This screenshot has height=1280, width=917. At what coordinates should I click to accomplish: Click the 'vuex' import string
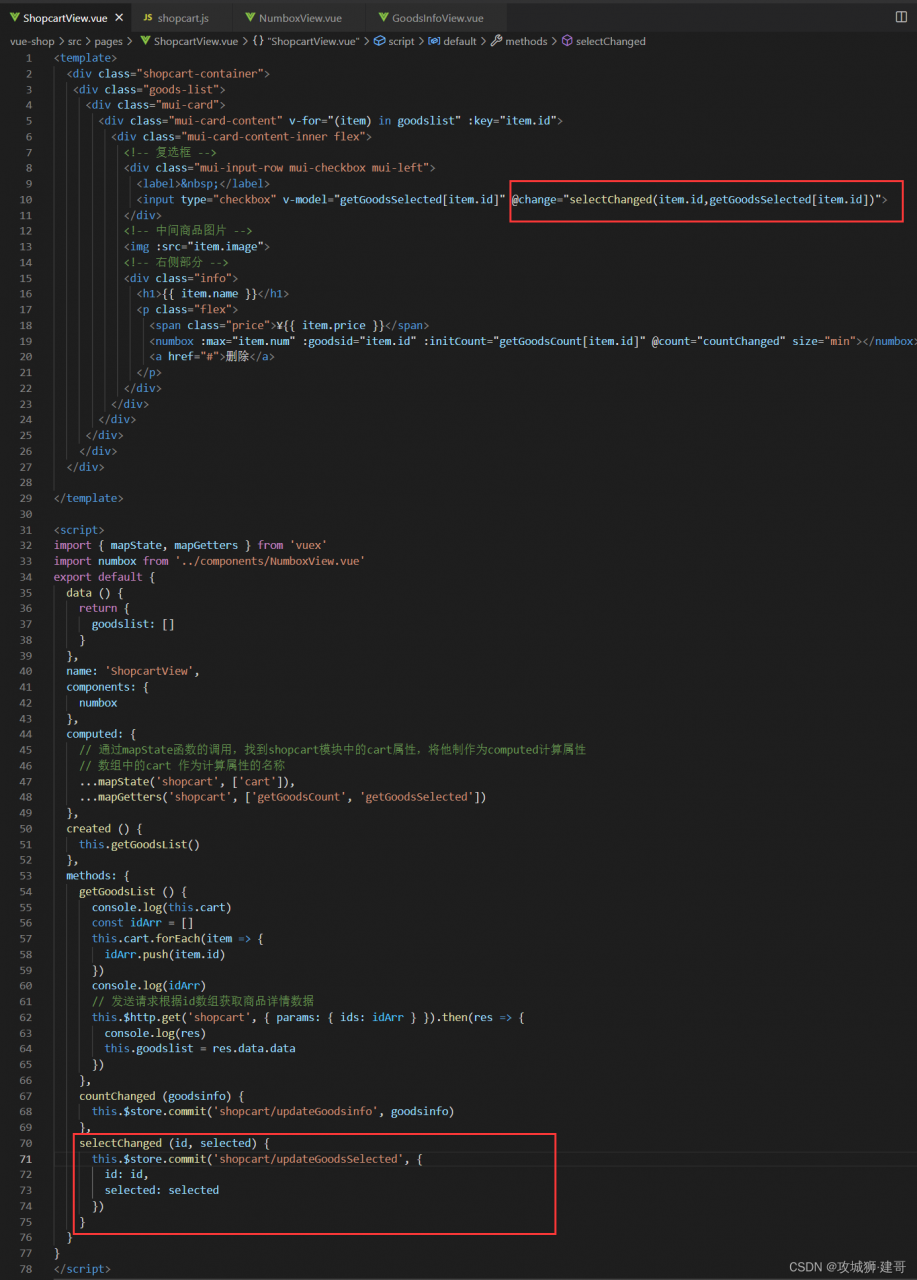(308, 545)
